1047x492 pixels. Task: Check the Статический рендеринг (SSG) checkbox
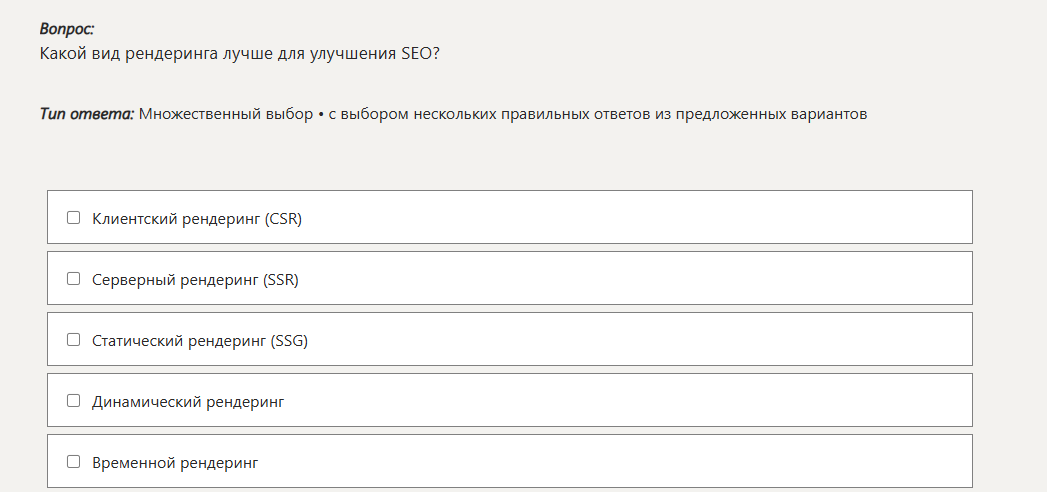(73, 340)
